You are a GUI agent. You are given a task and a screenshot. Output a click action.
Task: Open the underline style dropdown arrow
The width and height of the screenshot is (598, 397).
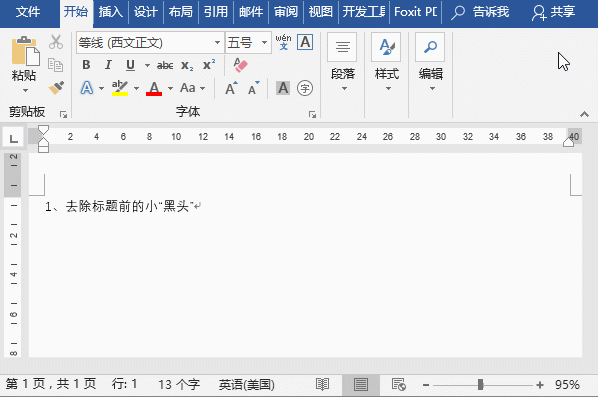tap(147, 66)
